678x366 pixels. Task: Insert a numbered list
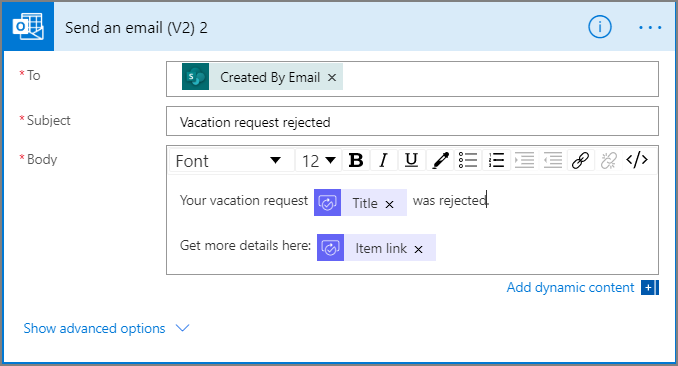click(x=496, y=161)
